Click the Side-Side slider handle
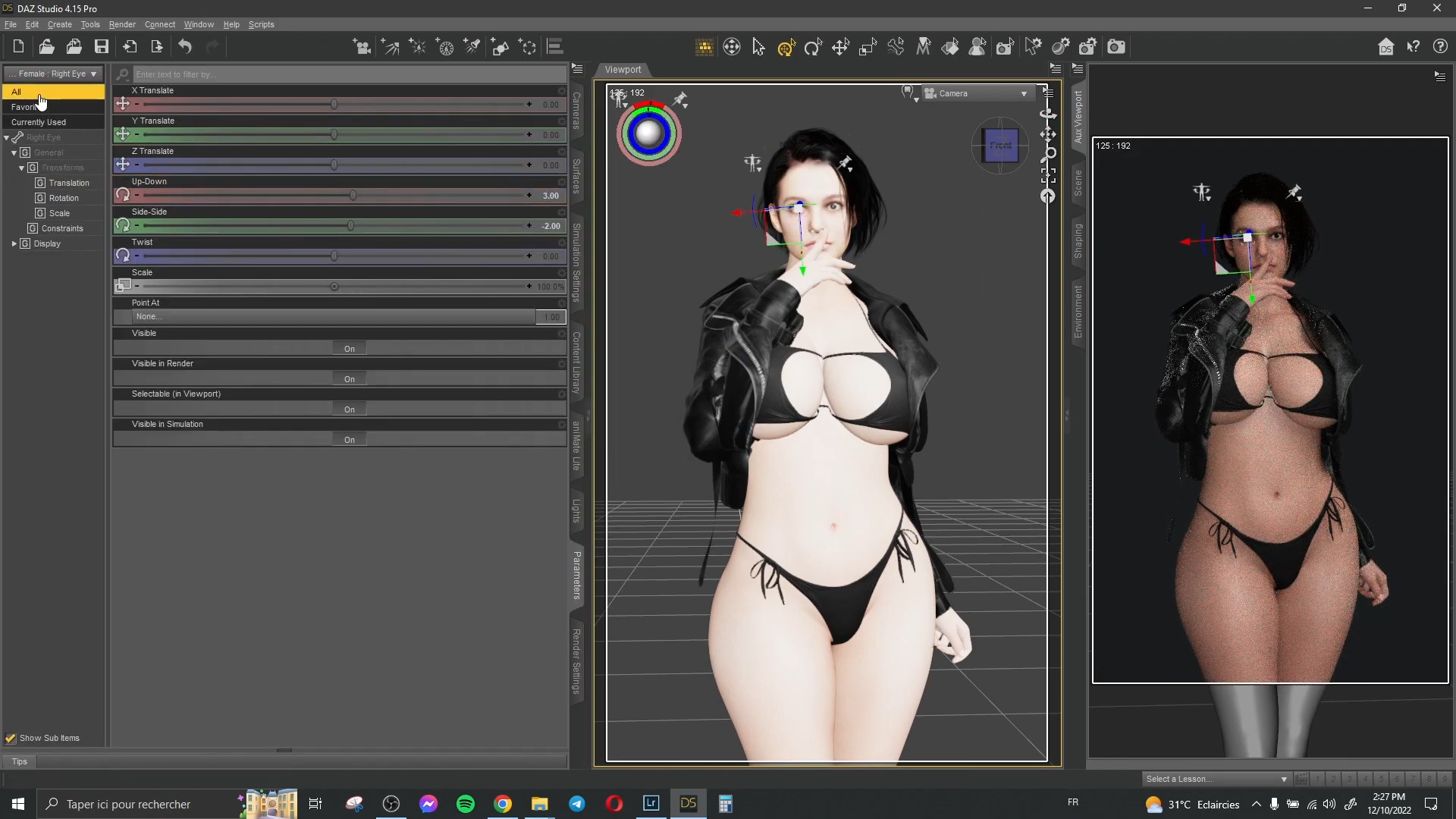This screenshot has height=819, width=1456. pos(350,226)
